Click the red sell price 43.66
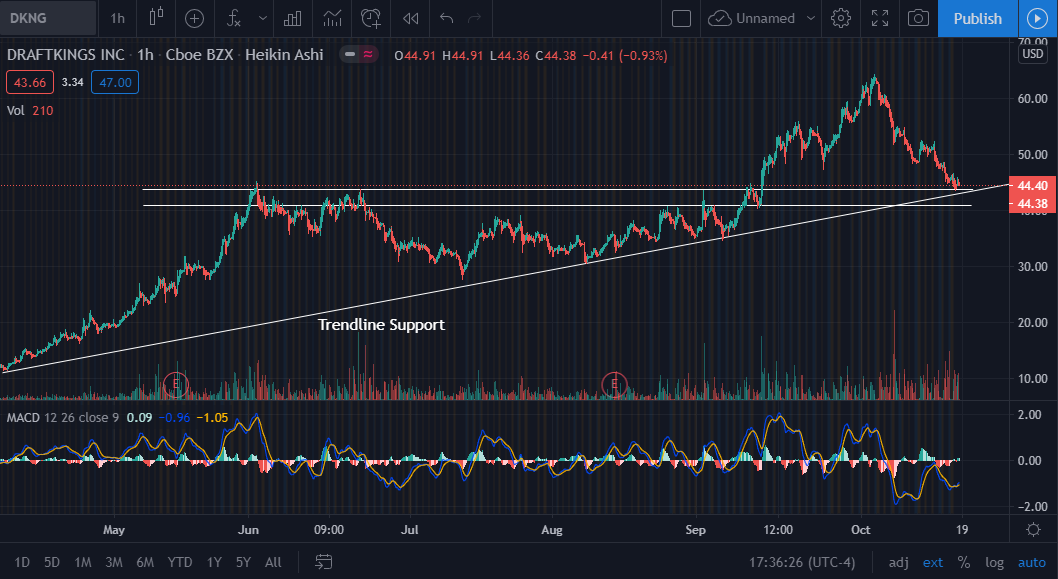1058x579 pixels. click(x=30, y=82)
